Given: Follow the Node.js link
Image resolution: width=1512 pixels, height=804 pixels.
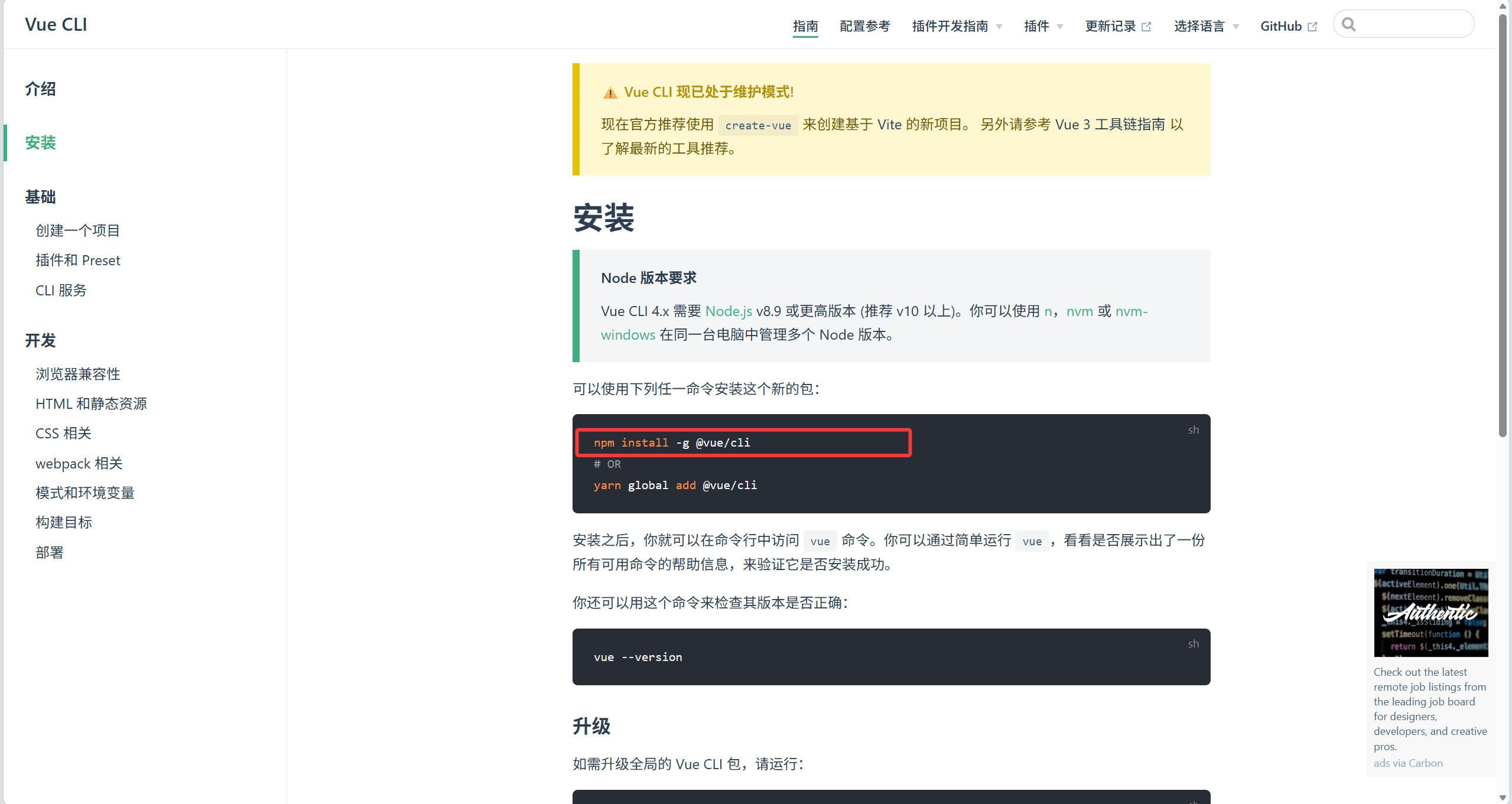Looking at the screenshot, I should click(x=729, y=311).
